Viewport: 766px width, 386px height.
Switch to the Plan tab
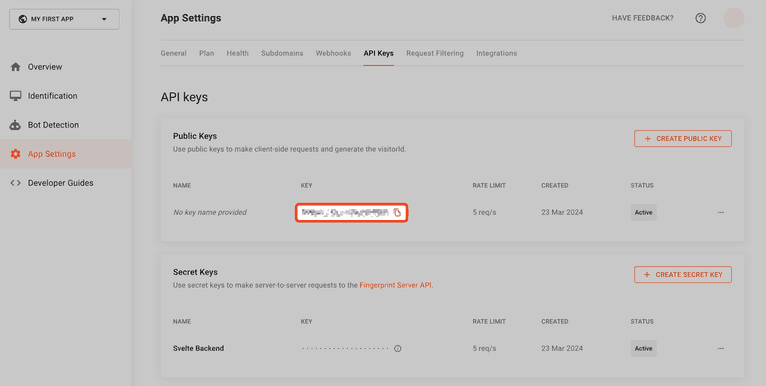click(x=207, y=53)
